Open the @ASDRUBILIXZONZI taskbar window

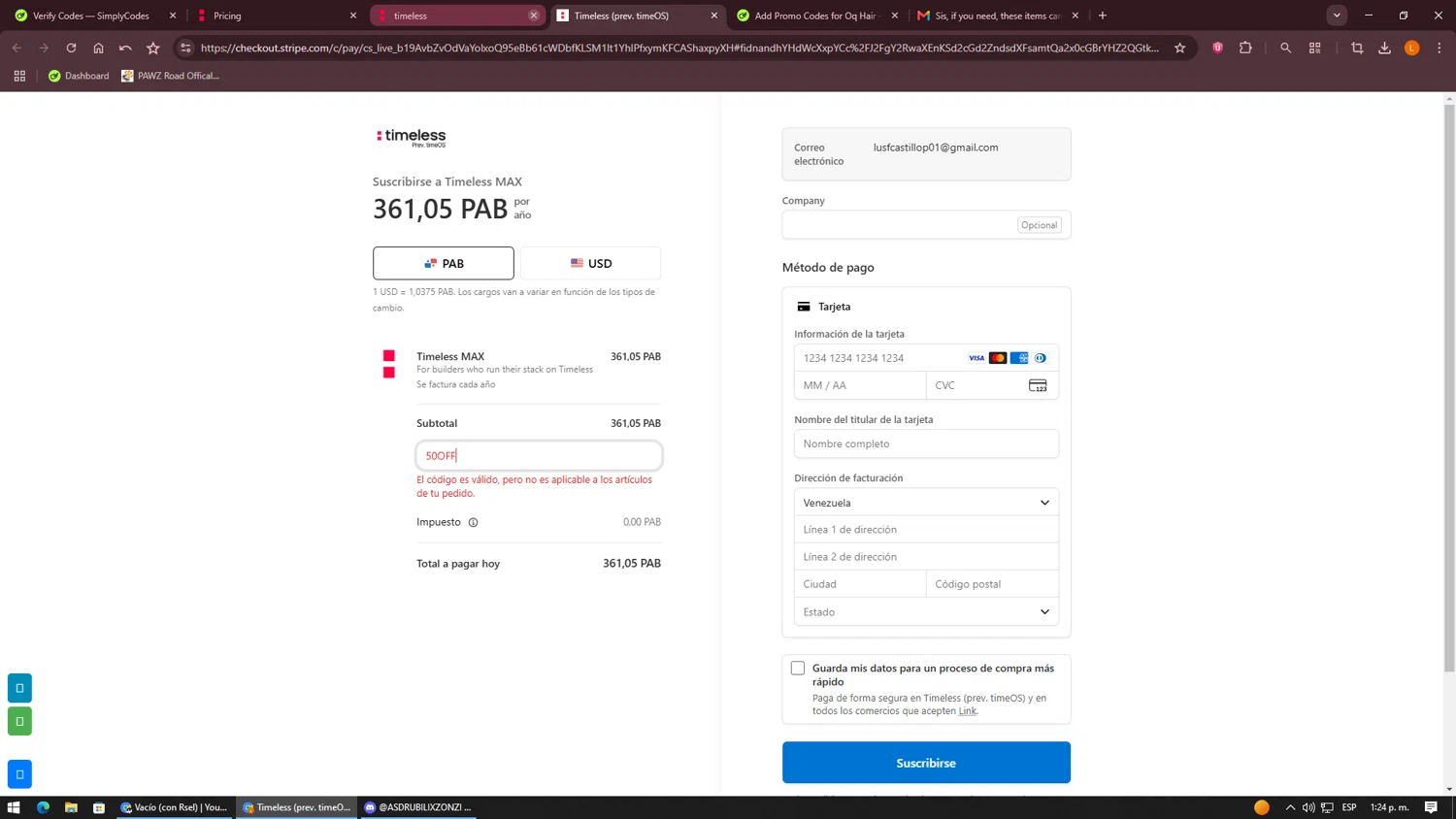tap(418, 807)
